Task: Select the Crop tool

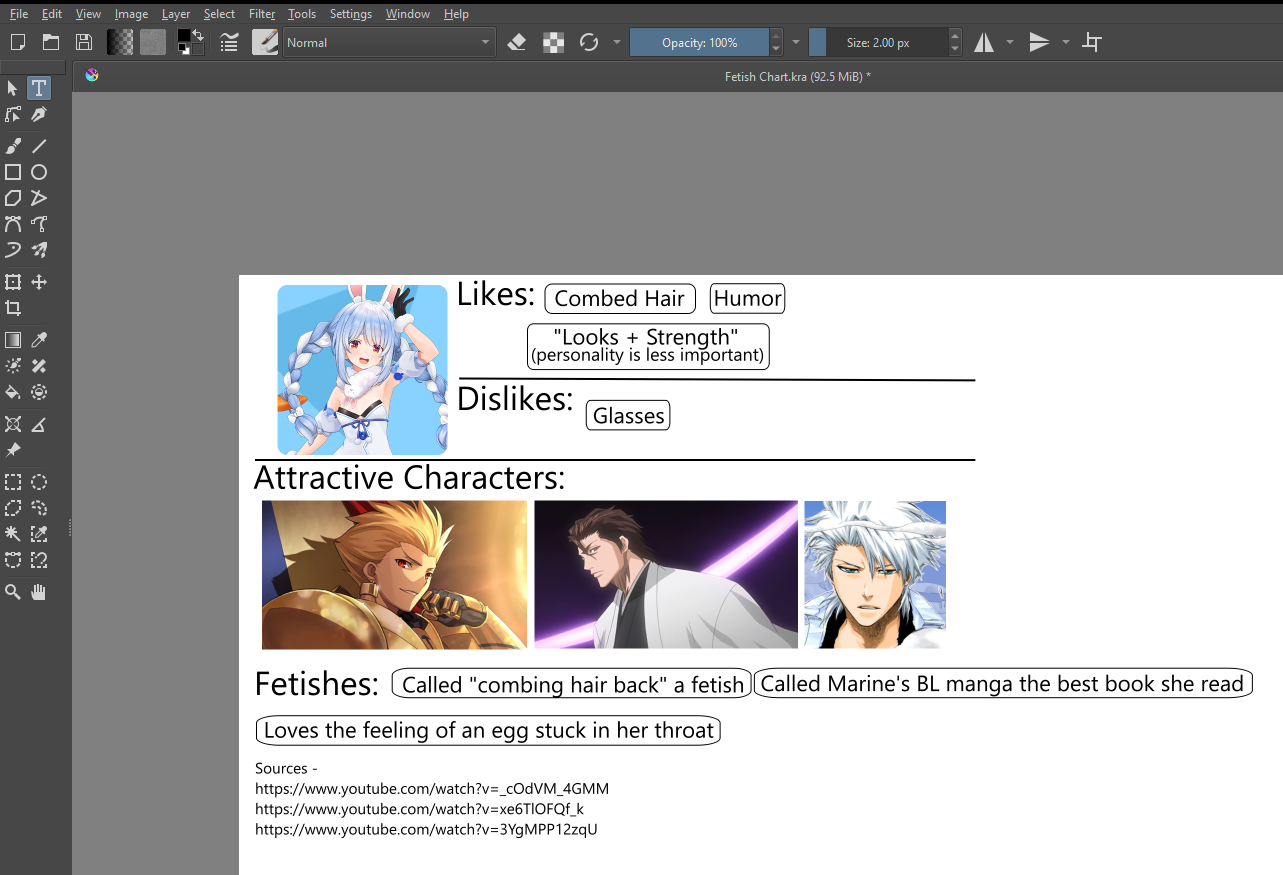Action: tap(13, 308)
